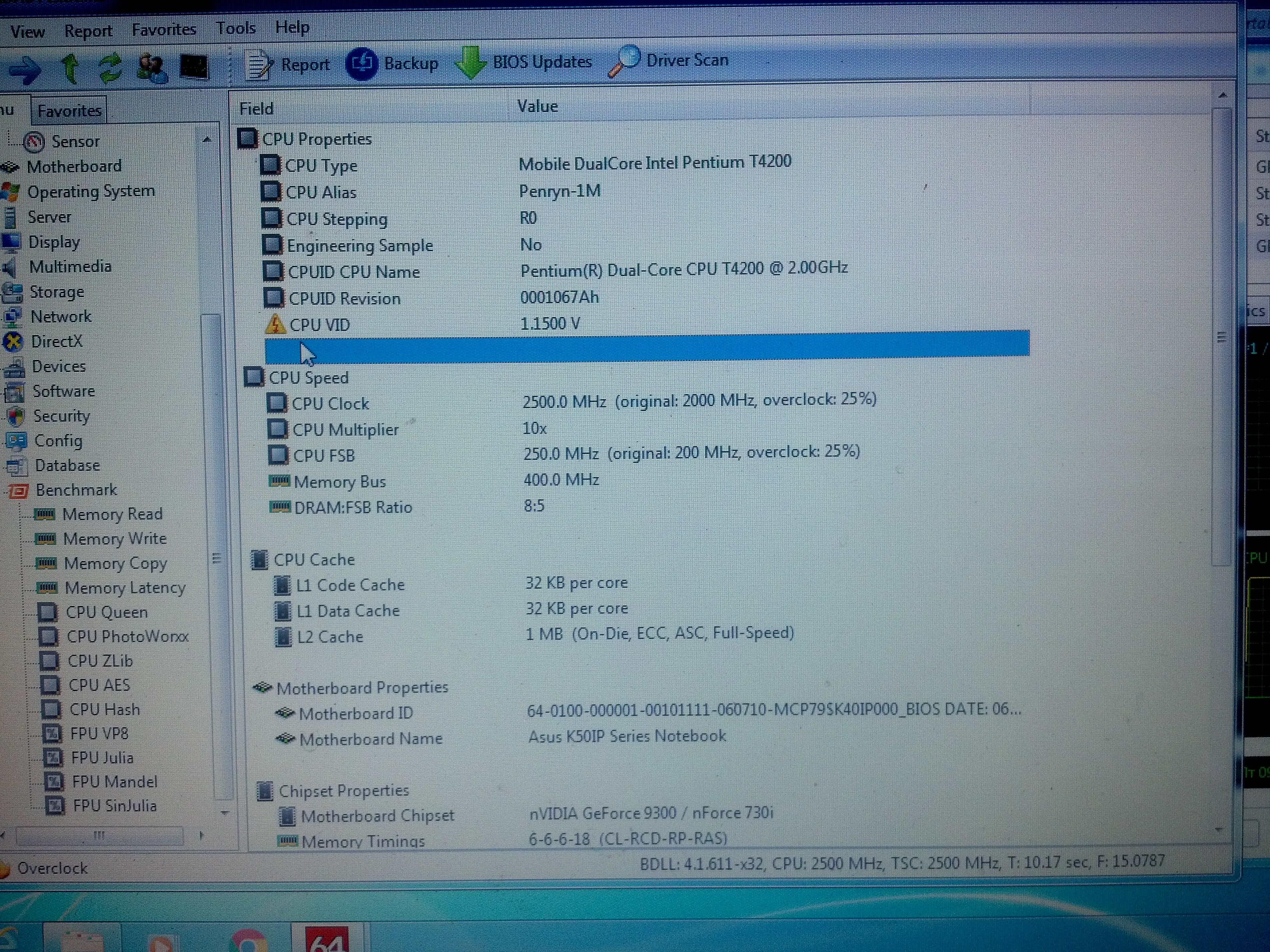Screen dimensions: 1270x952
Task: Select the FPU VP8 benchmark
Action: 99,734
